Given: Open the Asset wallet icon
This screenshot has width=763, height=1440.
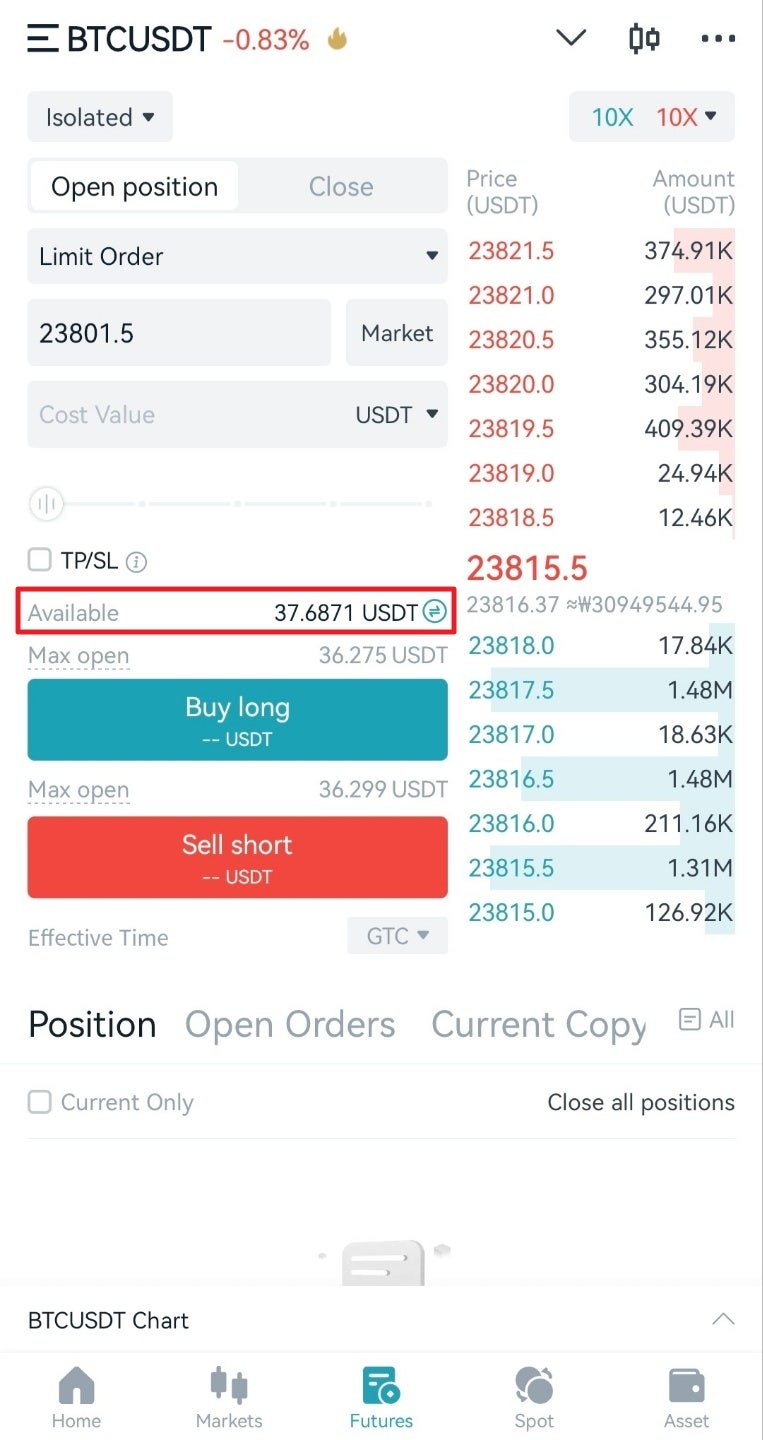Looking at the screenshot, I should [x=686, y=1387].
